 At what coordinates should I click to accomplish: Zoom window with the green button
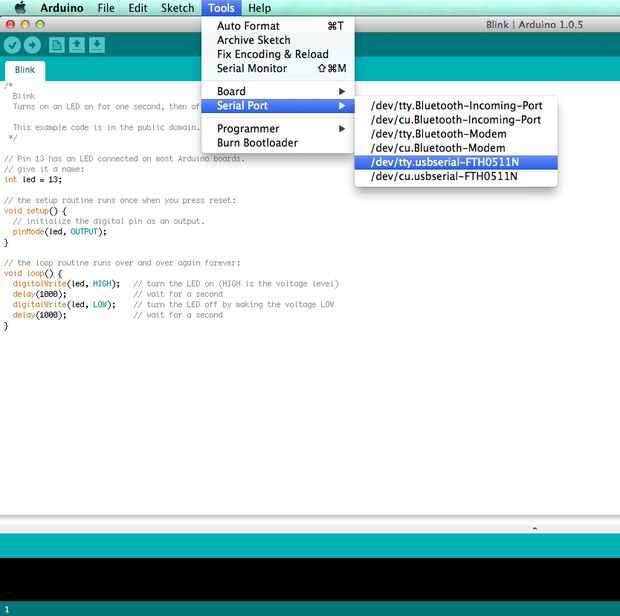click(x=40, y=25)
